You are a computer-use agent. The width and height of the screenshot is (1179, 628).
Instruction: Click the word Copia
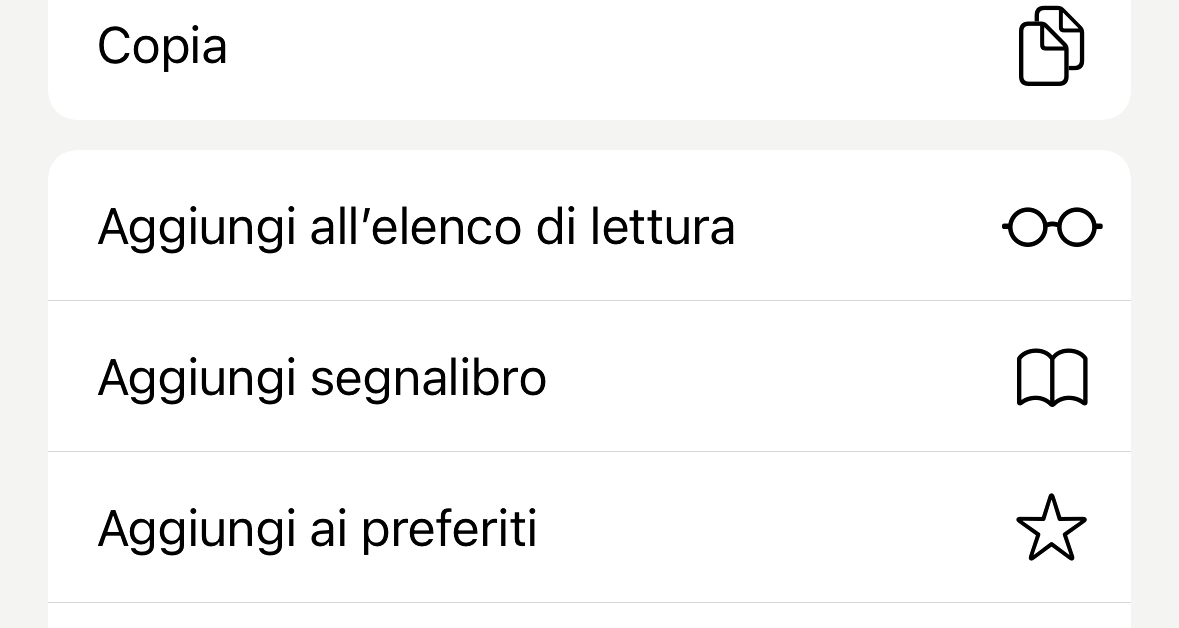click(x=162, y=47)
